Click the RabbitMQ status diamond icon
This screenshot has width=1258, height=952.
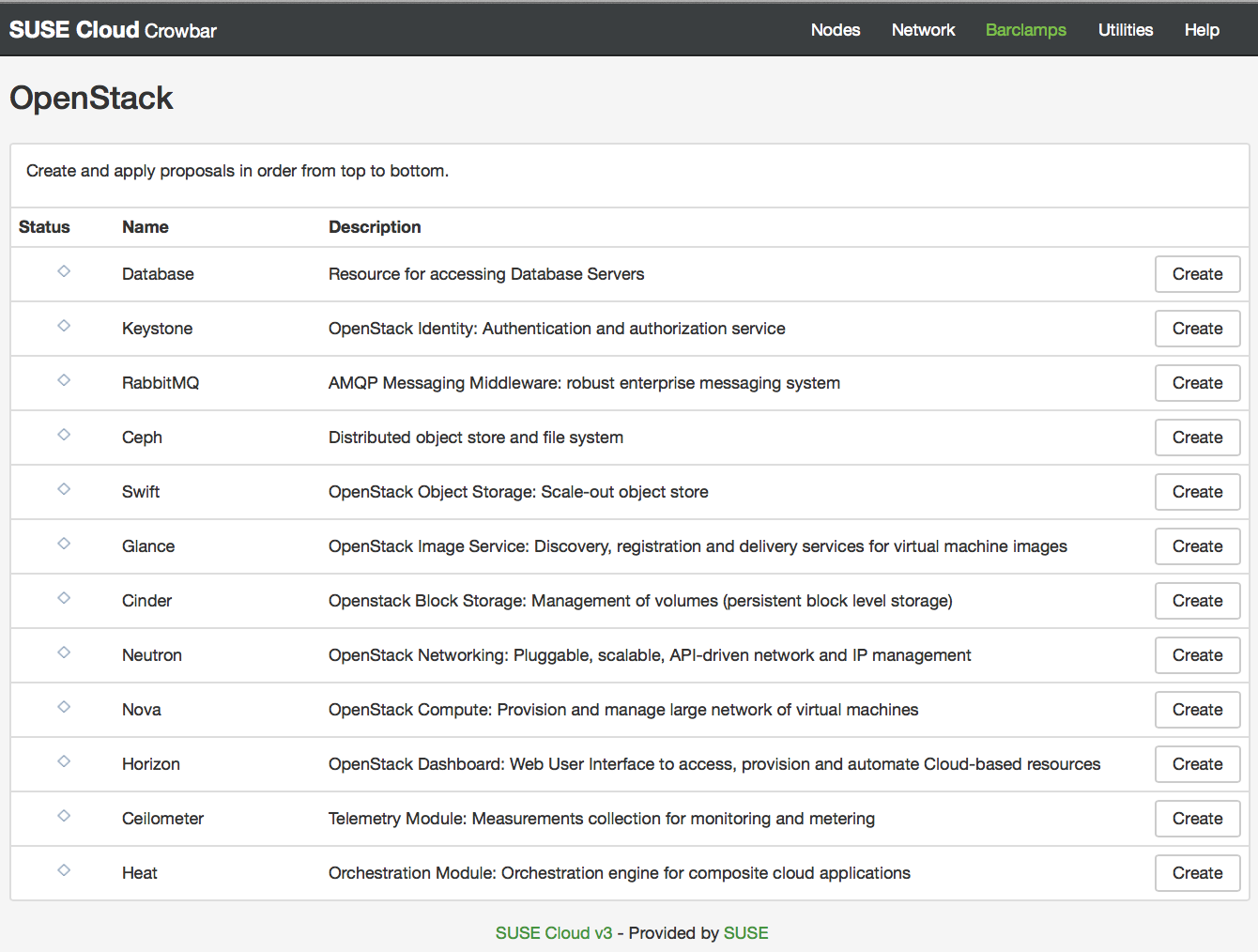coord(64,380)
